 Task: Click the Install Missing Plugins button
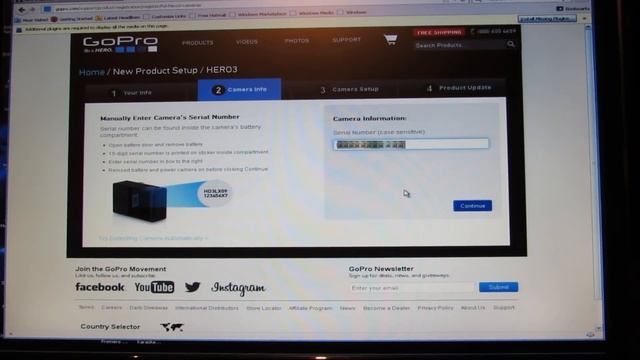[x=547, y=19]
